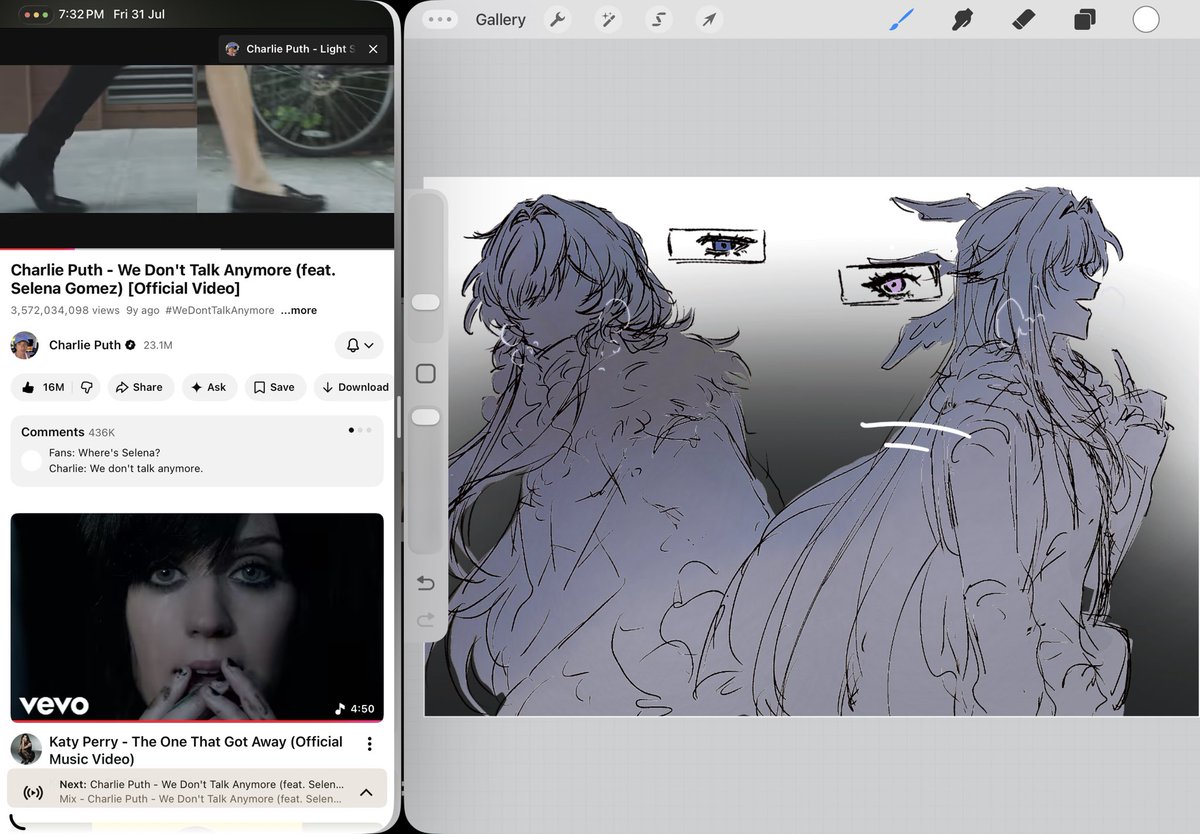The image size is (1200, 834).
Task: Select the Transform arrow tool
Action: 709,20
